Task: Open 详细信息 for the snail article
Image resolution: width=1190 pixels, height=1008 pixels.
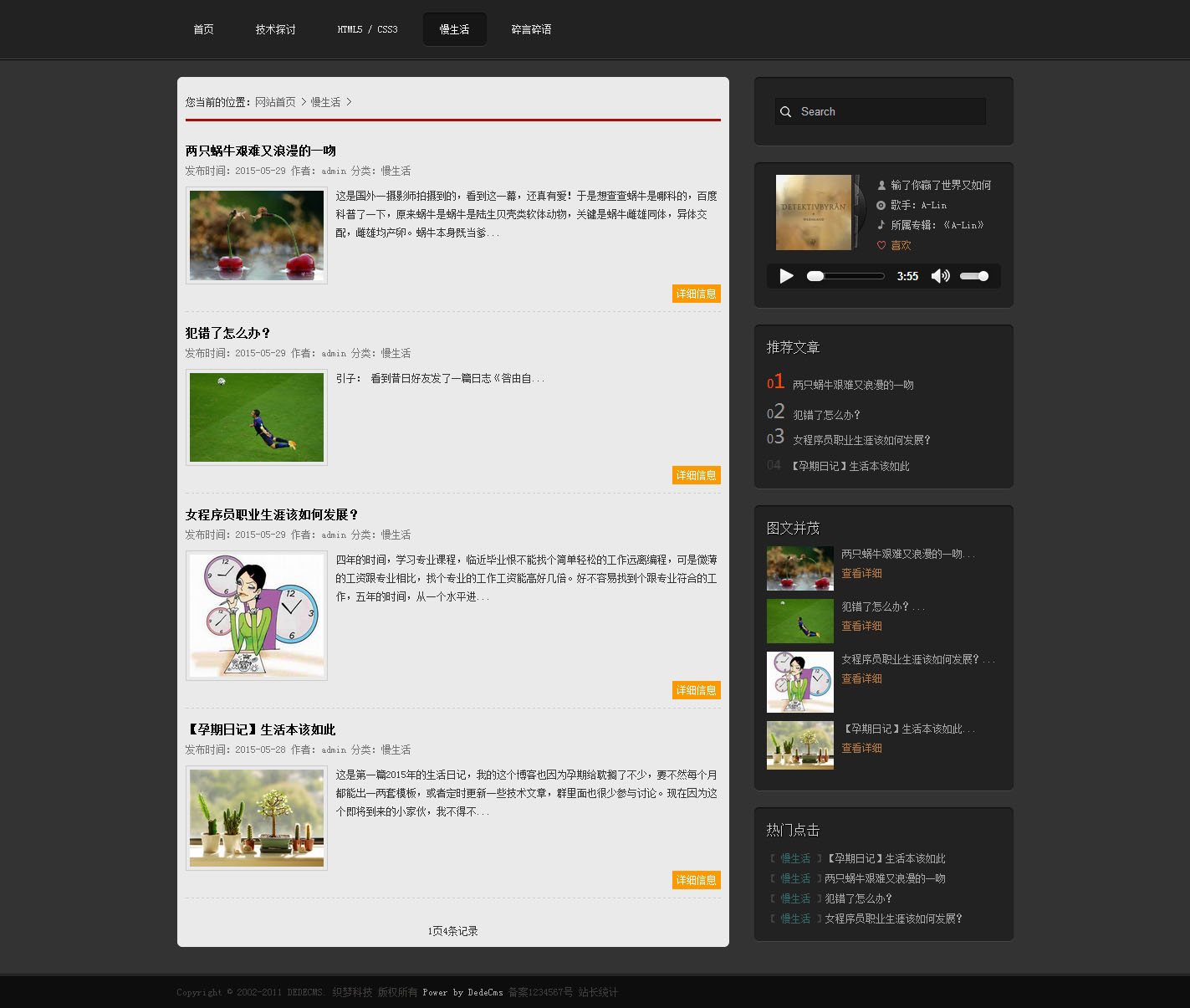Action: [x=696, y=294]
